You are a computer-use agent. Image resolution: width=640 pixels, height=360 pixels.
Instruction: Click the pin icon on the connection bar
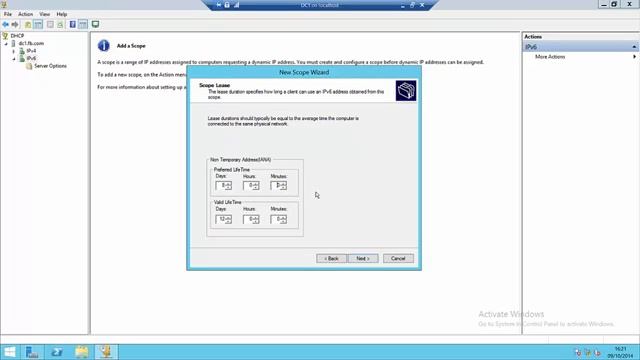pos(219,5)
